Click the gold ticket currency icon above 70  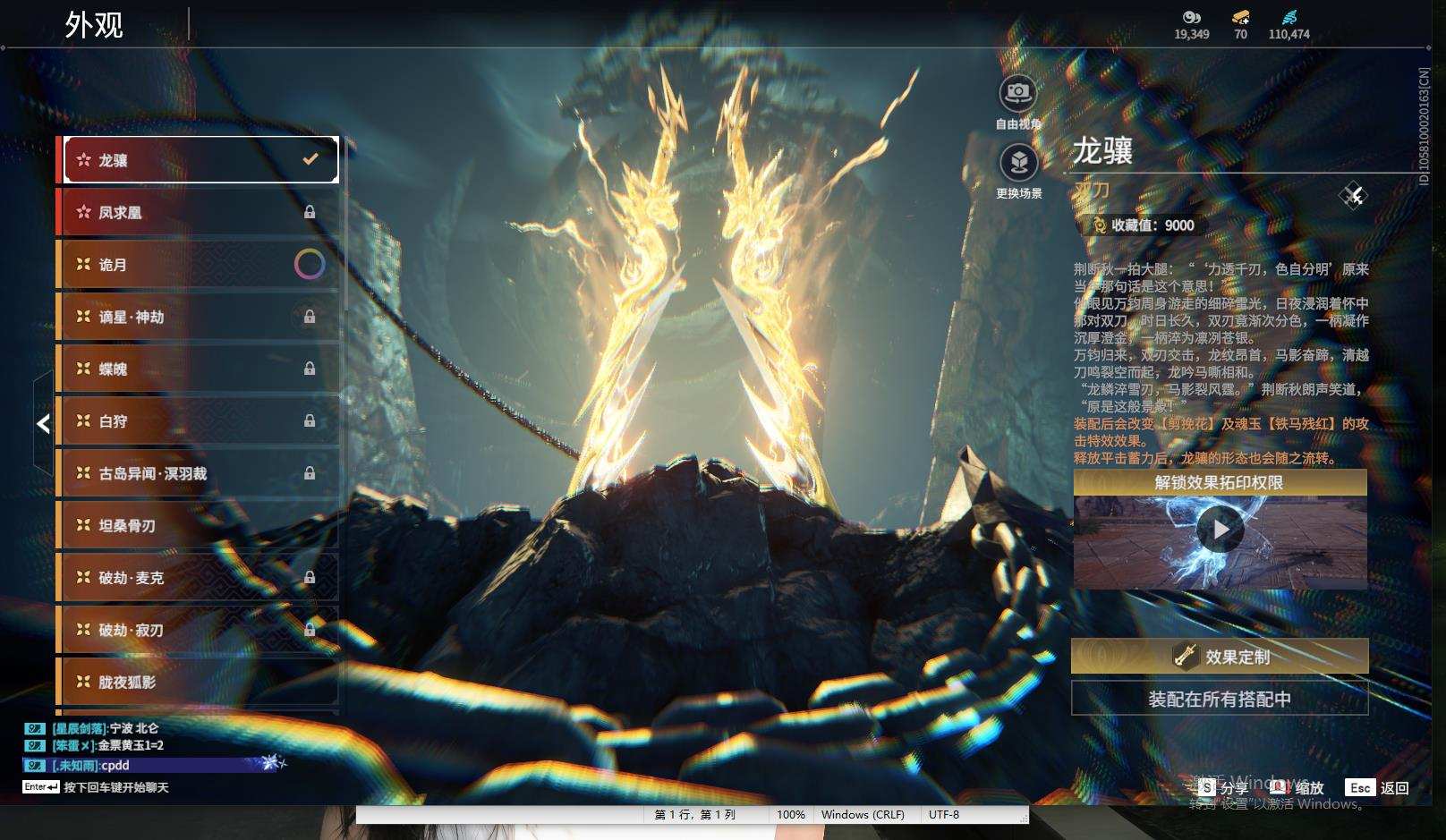click(x=1240, y=17)
